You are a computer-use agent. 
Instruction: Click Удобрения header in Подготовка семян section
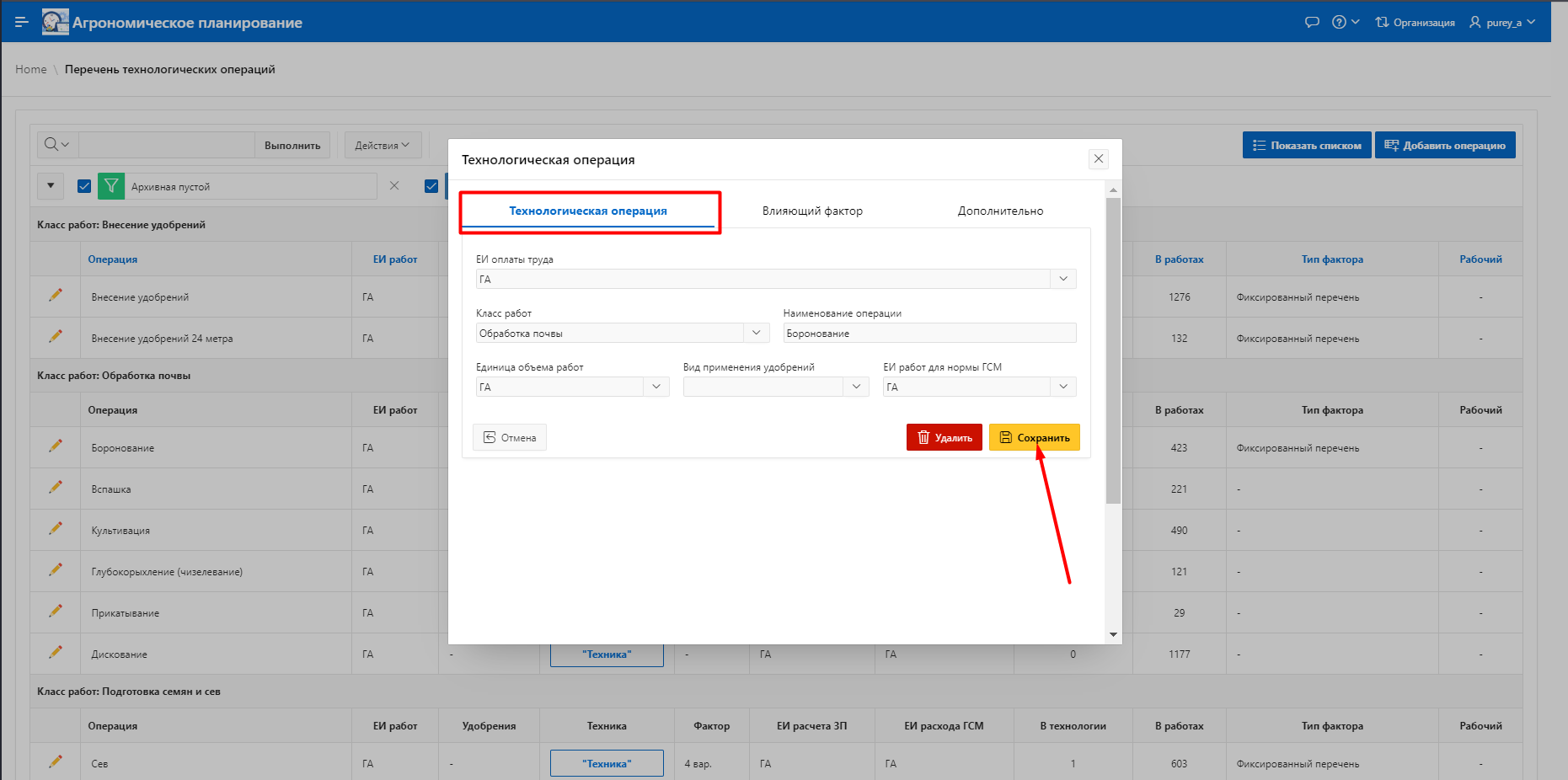click(489, 726)
